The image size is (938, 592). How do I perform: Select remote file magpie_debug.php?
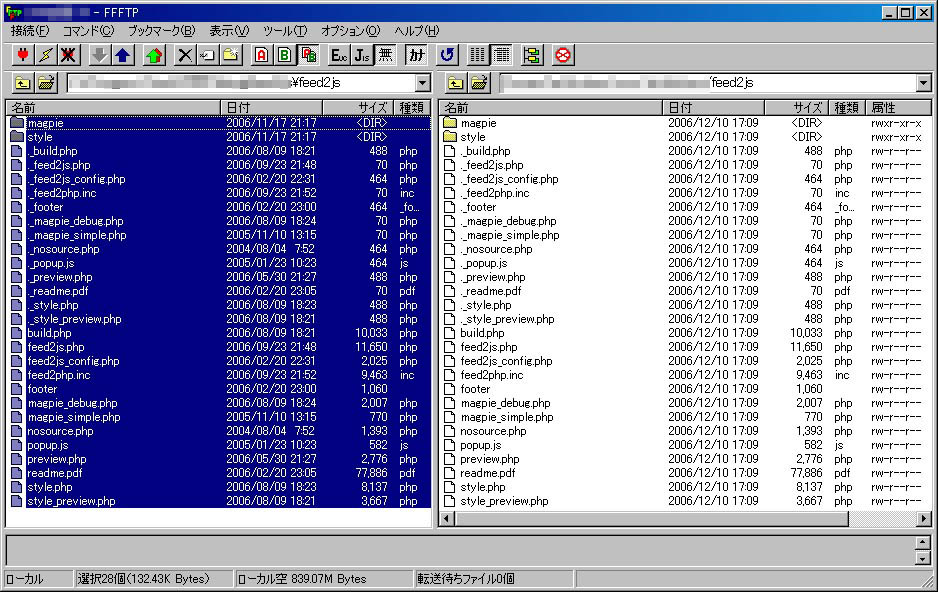coord(505,403)
